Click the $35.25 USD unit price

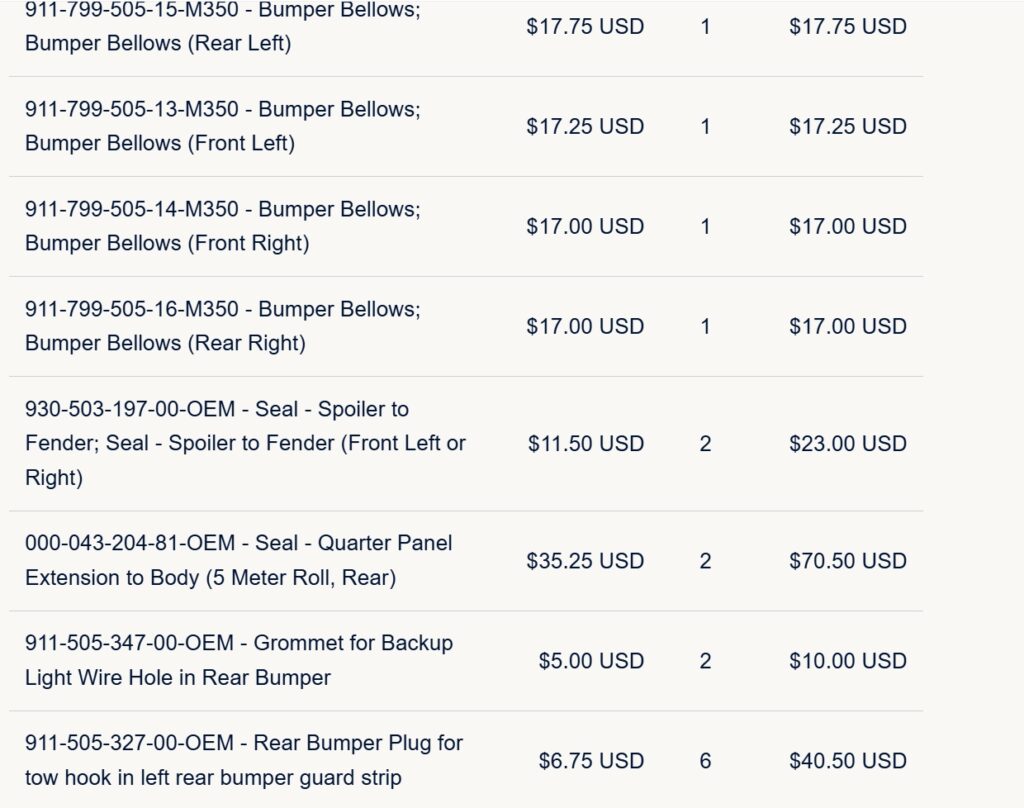click(585, 561)
